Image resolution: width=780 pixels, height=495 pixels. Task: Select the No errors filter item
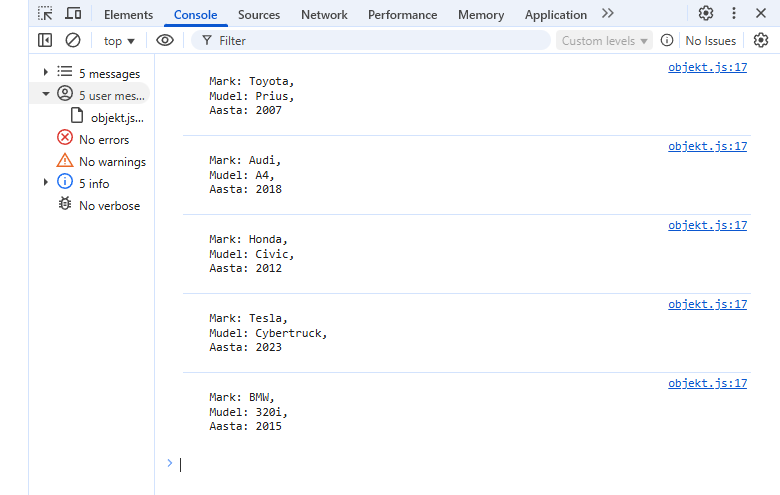[x=104, y=139]
